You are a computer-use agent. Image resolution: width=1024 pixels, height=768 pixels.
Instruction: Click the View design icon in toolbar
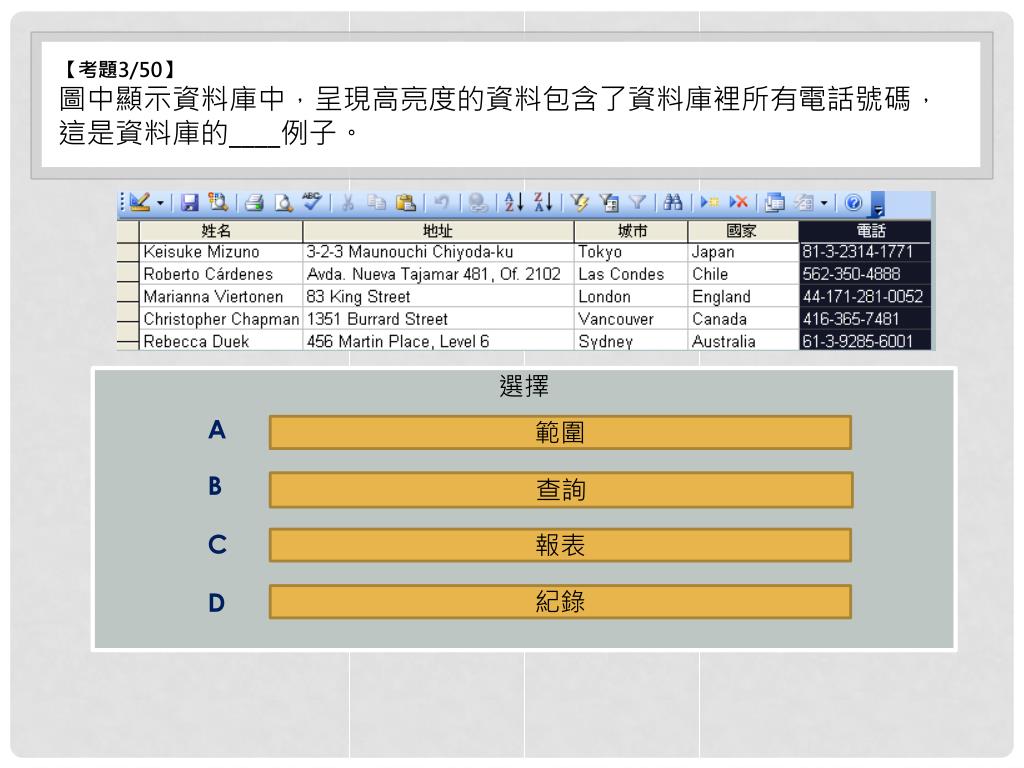click(140, 202)
